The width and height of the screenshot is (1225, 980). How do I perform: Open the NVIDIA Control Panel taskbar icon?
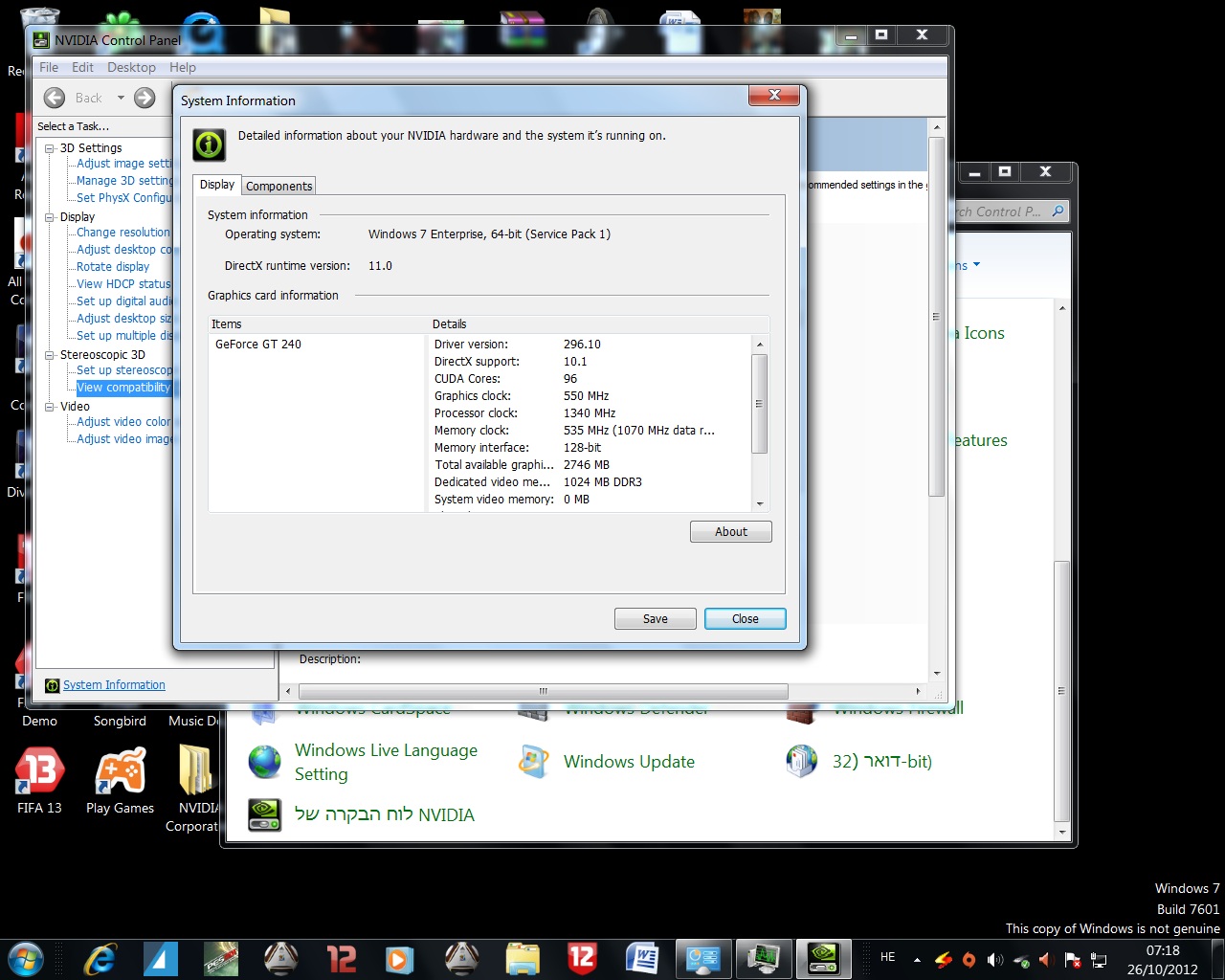pos(824,958)
